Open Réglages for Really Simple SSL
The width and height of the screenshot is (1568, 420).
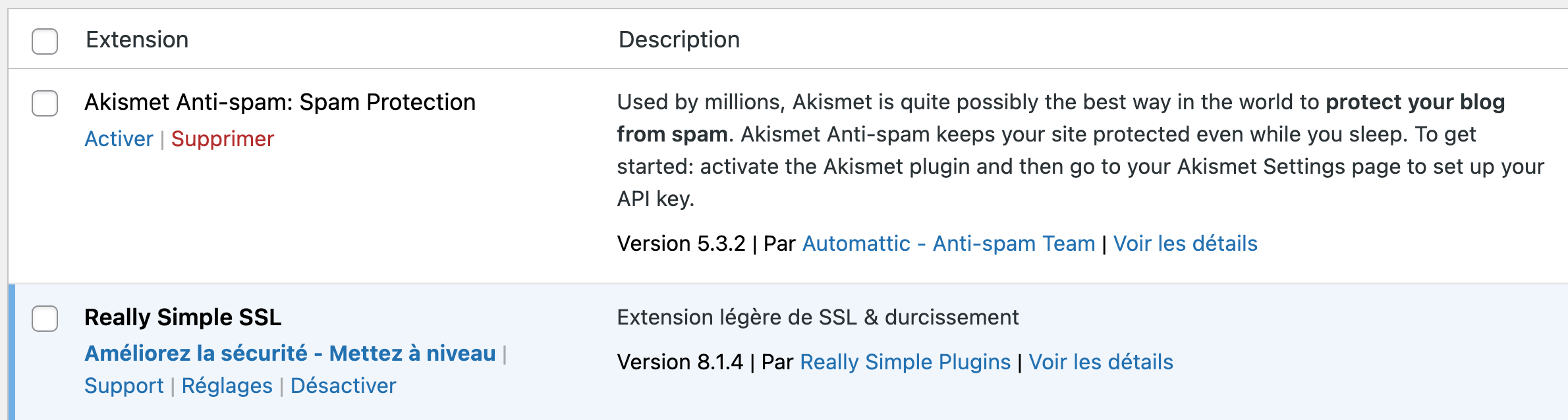[227, 386]
